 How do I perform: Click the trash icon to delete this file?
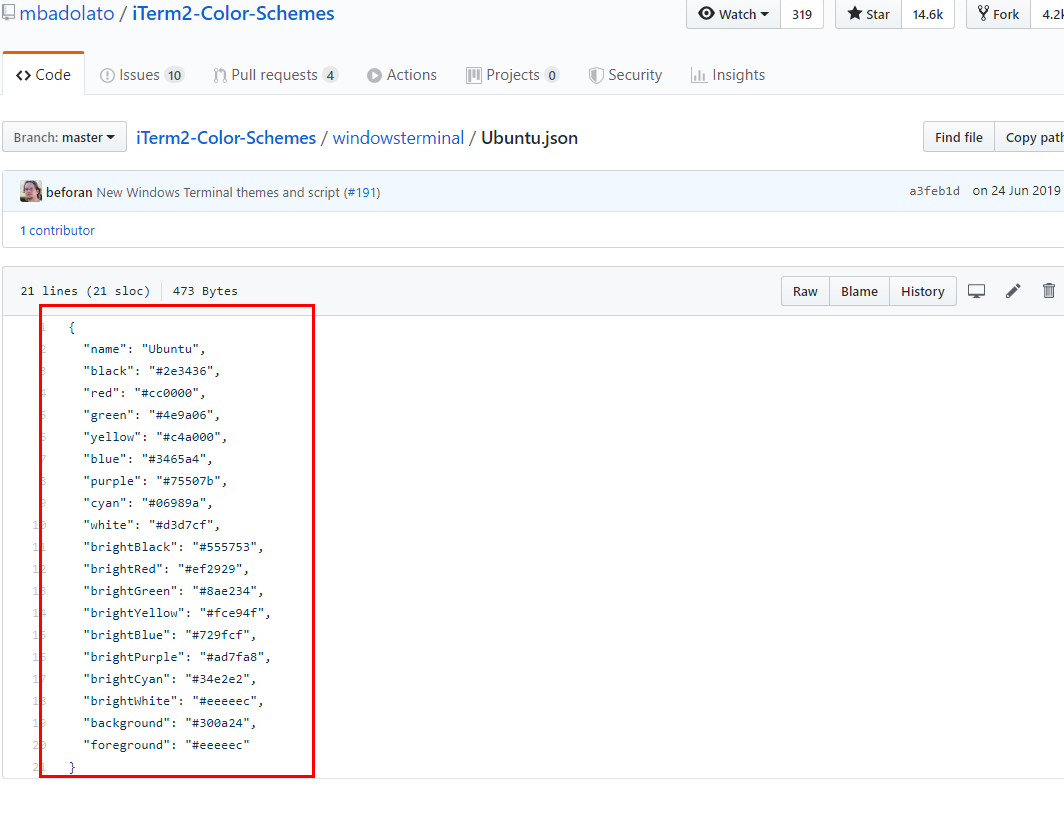click(x=1048, y=290)
